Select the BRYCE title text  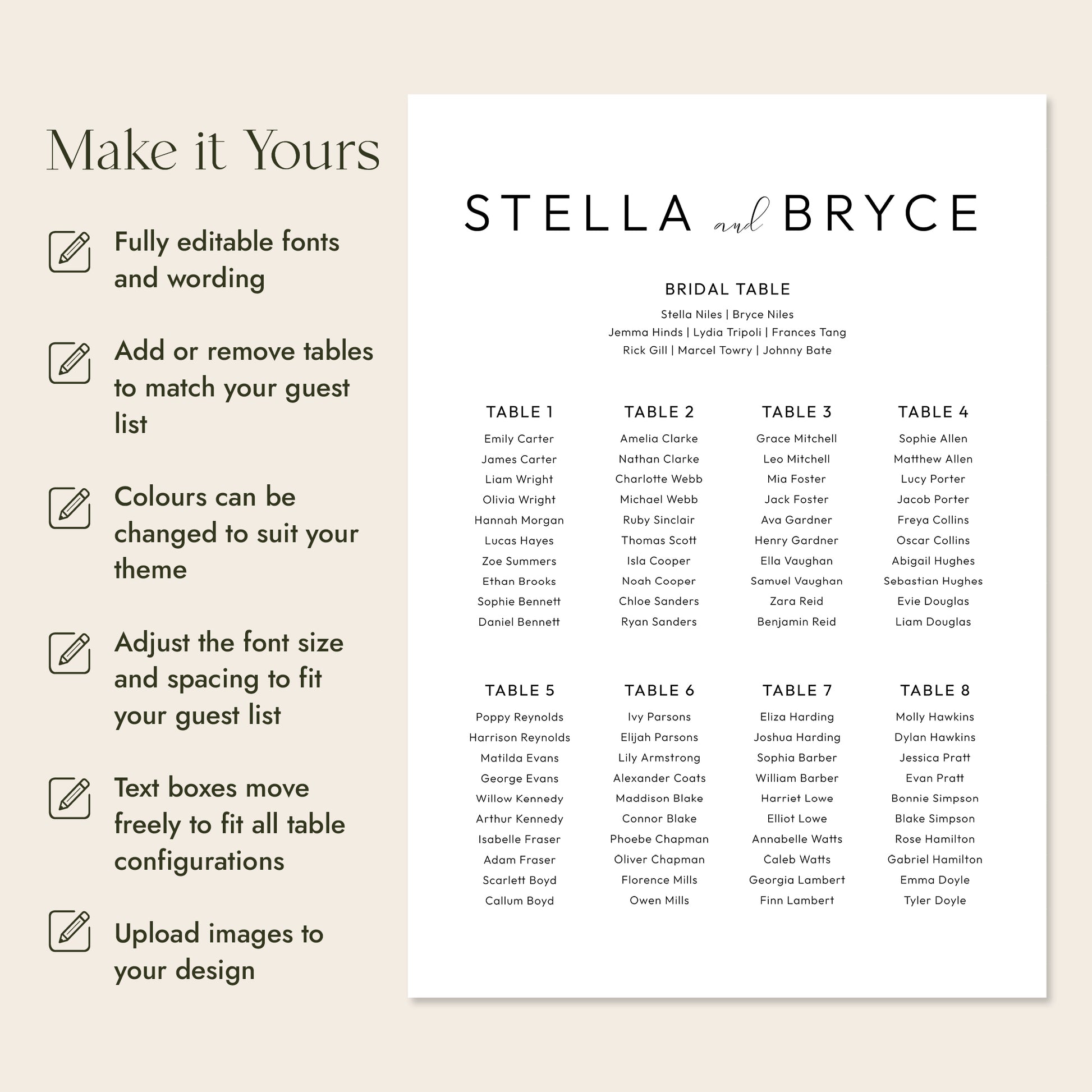[880, 213]
